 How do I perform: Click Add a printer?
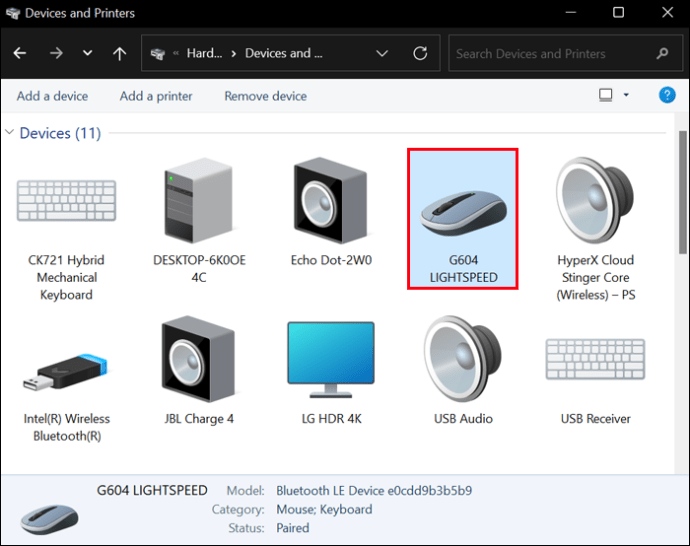pos(156,96)
